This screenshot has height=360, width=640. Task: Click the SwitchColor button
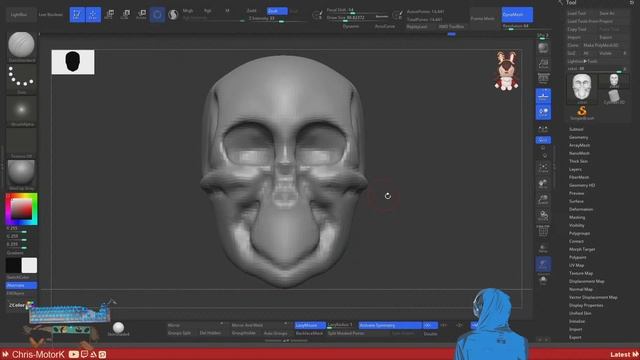pos(18,278)
